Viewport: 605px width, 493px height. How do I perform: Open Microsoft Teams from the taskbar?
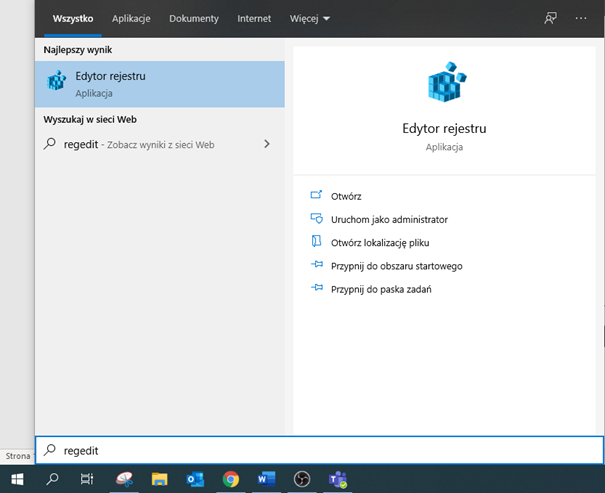click(x=337, y=479)
